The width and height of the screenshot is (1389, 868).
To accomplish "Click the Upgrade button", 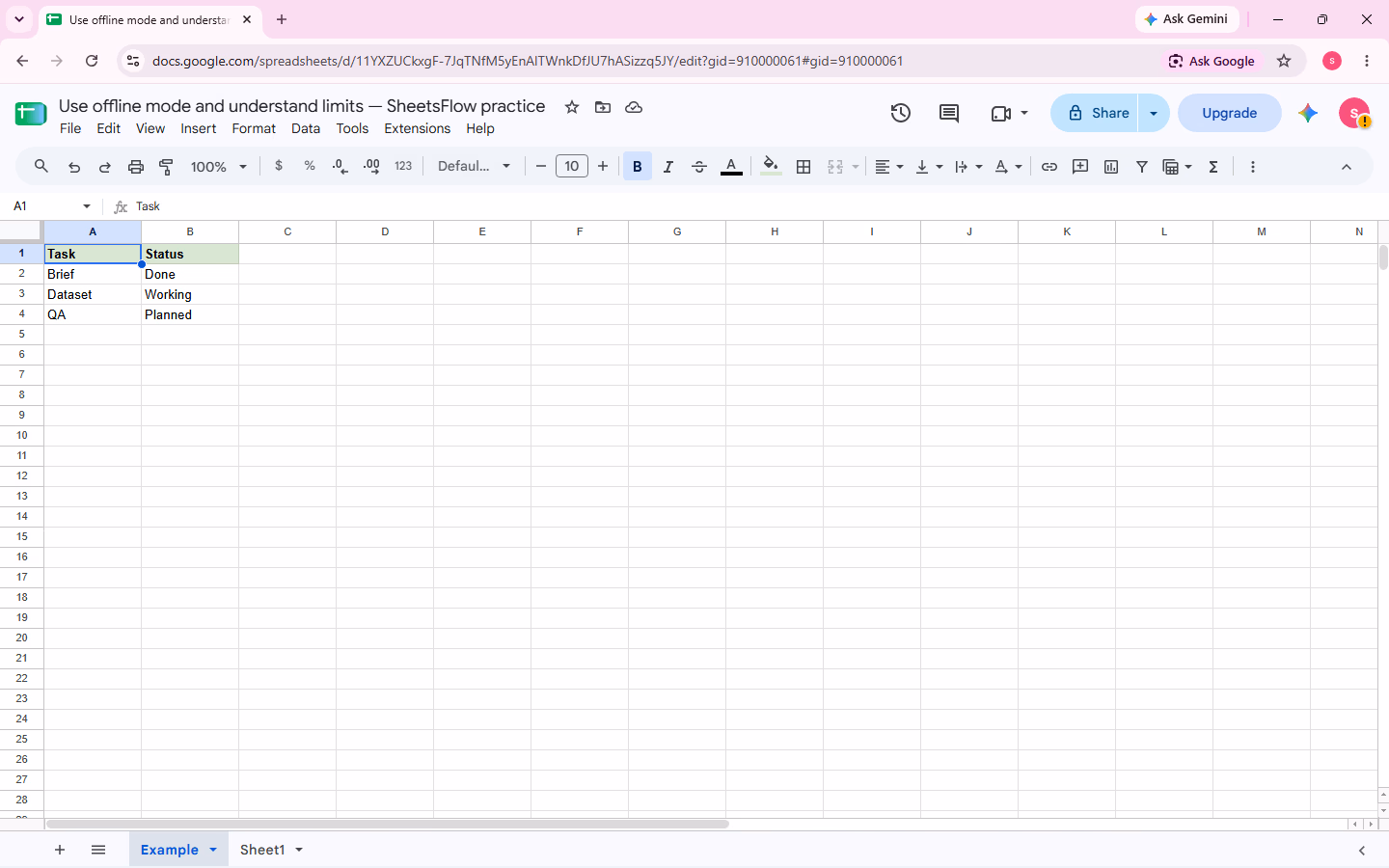I will [1230, 113].
